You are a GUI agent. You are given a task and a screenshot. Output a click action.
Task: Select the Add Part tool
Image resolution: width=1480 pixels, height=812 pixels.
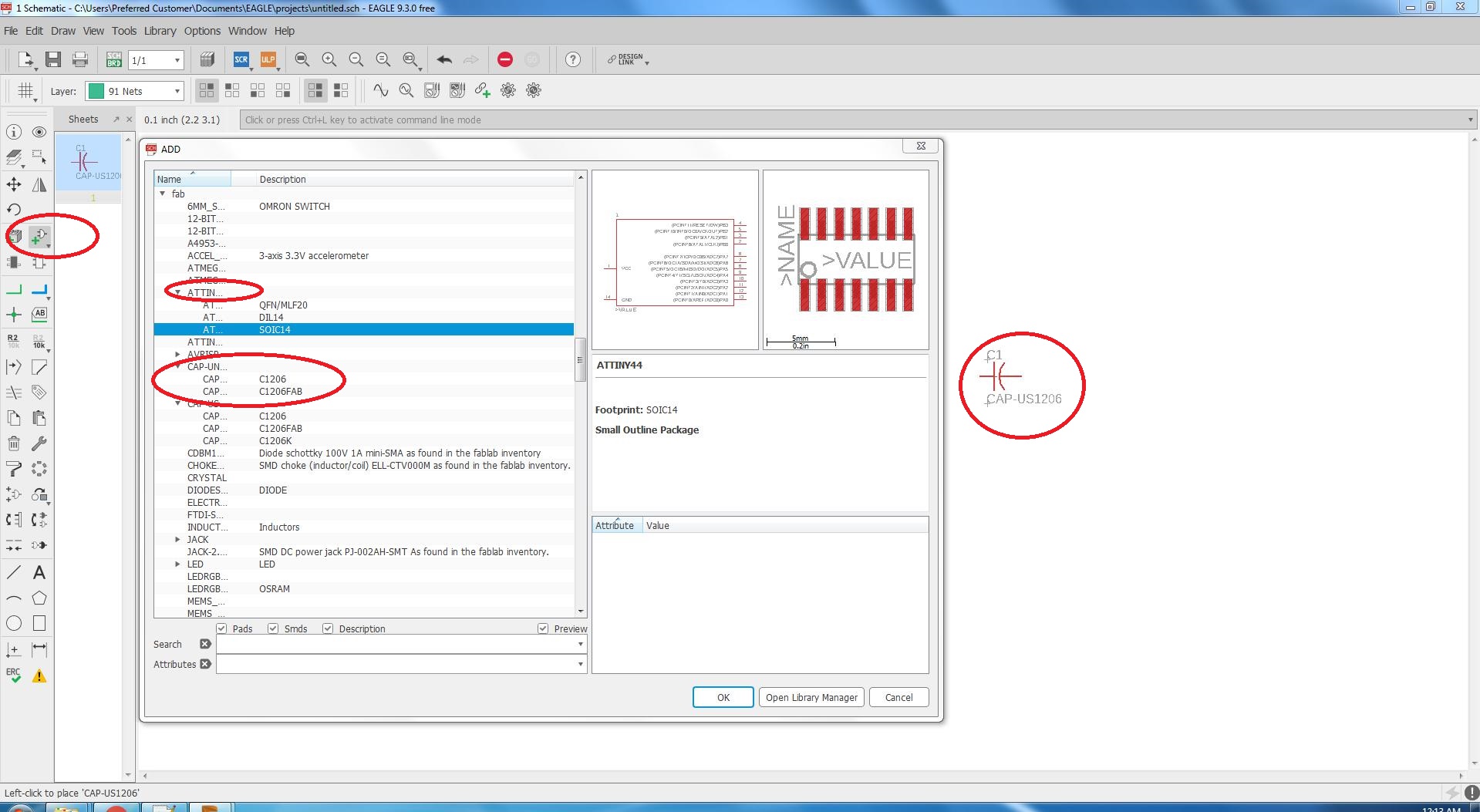pyautogui.click(x=39, y=237)
